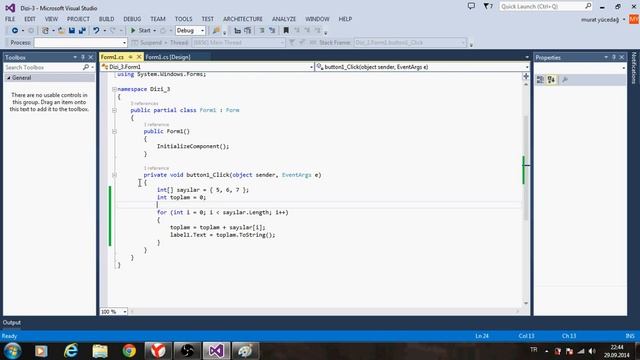
Task: Open the ANALYZE menu
Action: pyautogui.click(x=284, y=19)
